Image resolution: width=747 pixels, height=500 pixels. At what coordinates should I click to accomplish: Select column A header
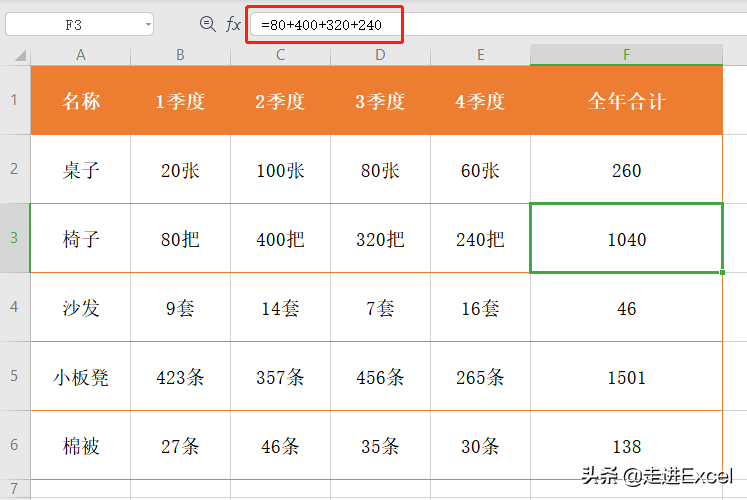81,55
